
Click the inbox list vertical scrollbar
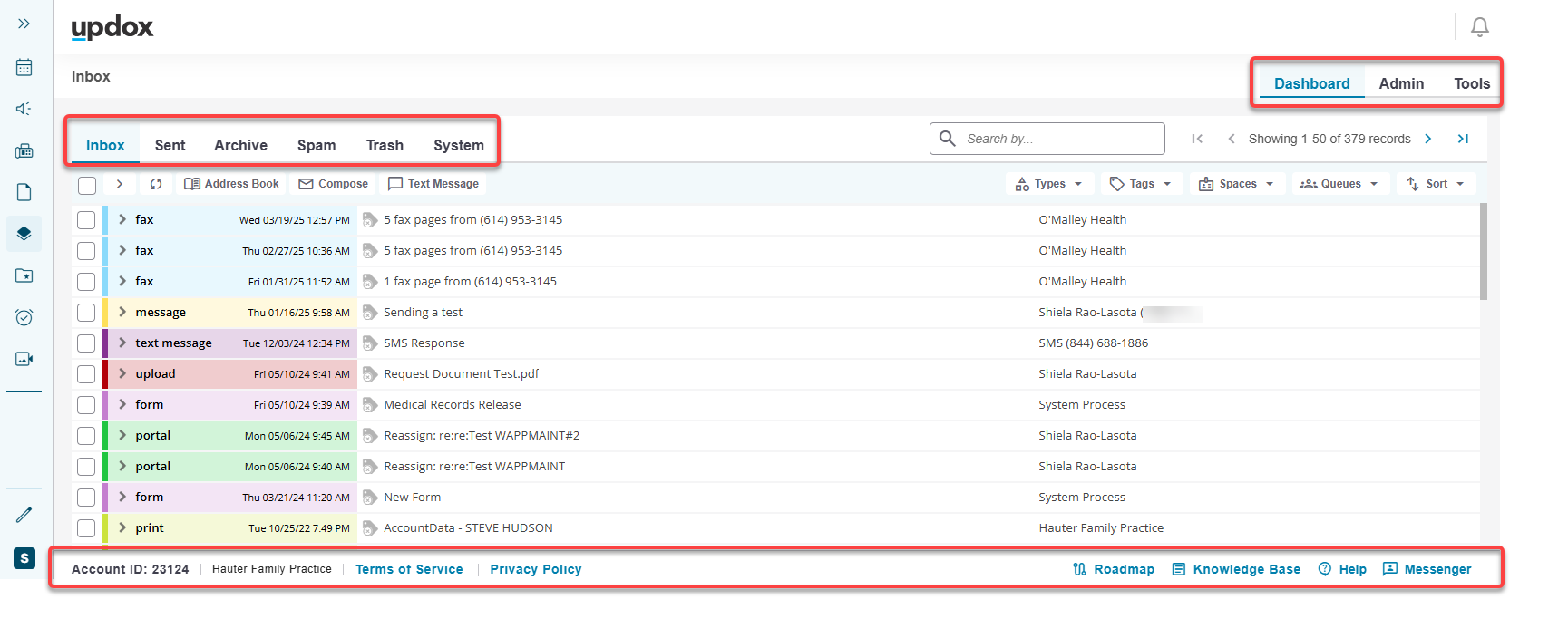1484,252
